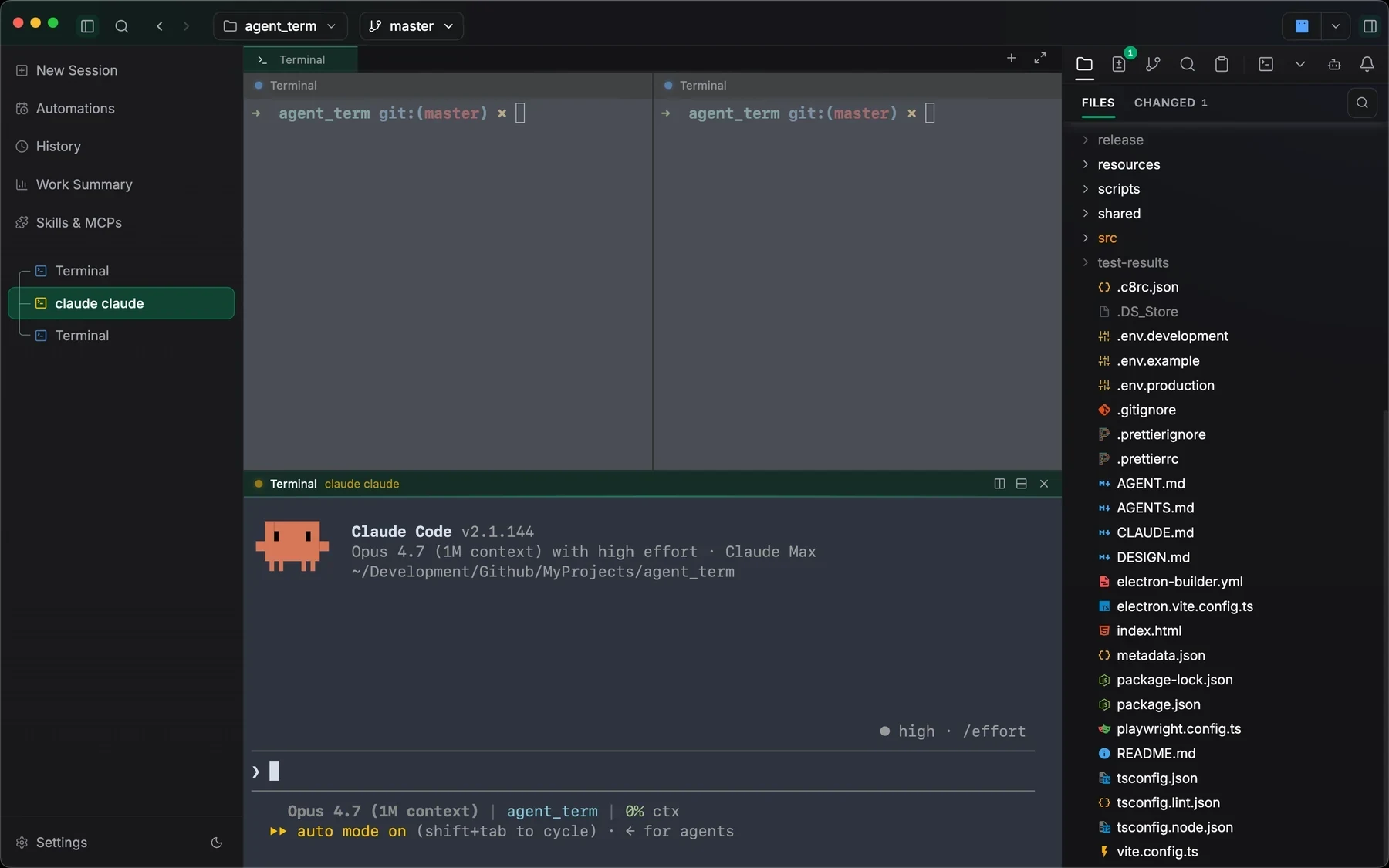Open notifications bell icon
This screenshot has width=1389, height=868.
[x=1367, y=64]
